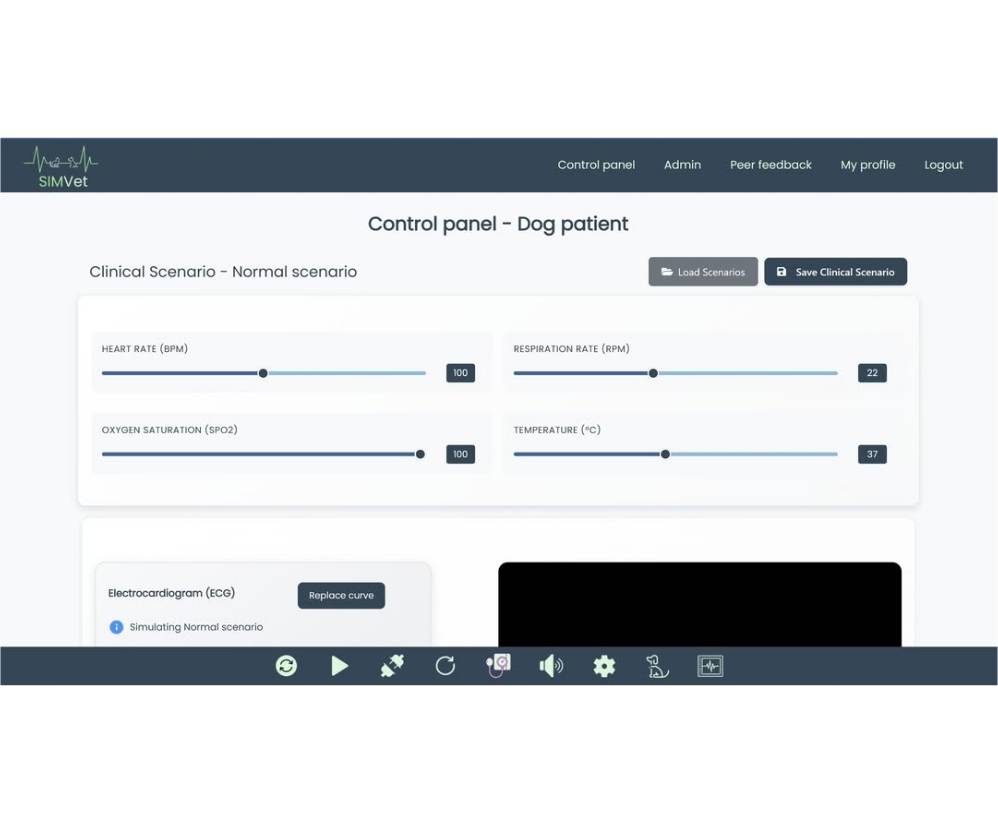This screenshot has width=998, height=823.
Task: Go to the Admin page
Action: (682, 165)
